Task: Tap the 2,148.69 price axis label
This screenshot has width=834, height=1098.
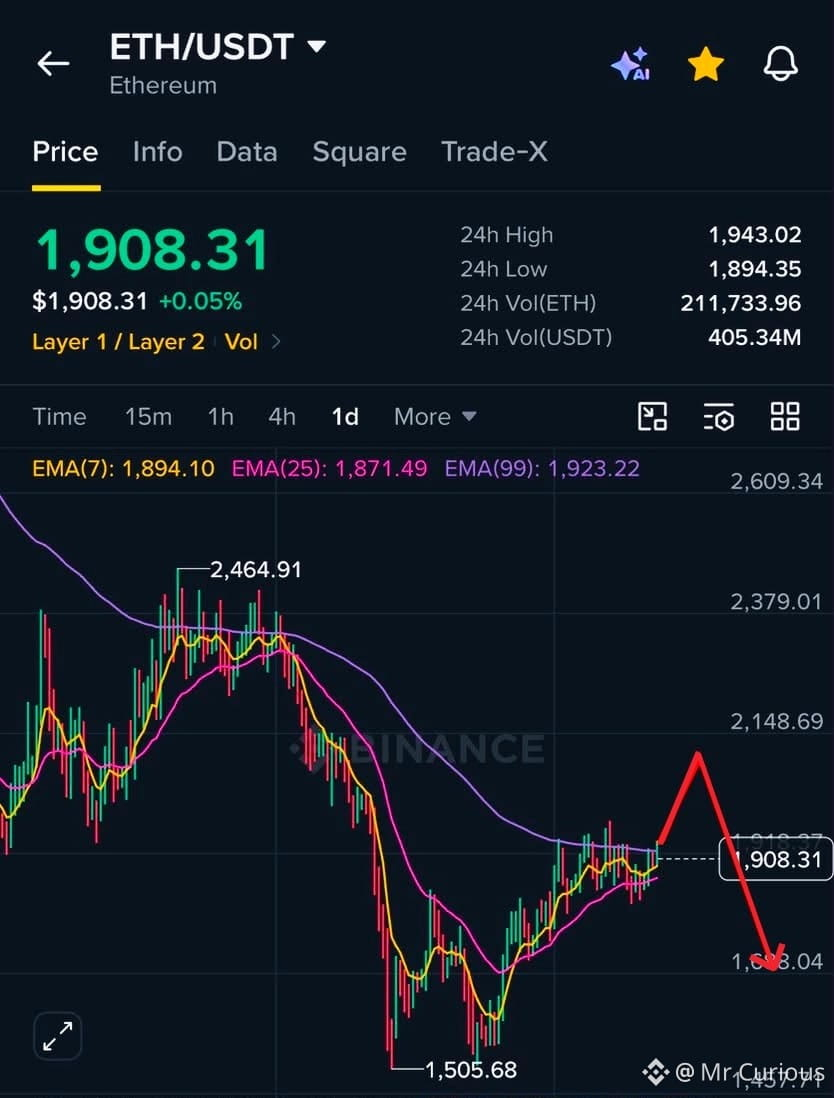Action: tap(777, 721)
